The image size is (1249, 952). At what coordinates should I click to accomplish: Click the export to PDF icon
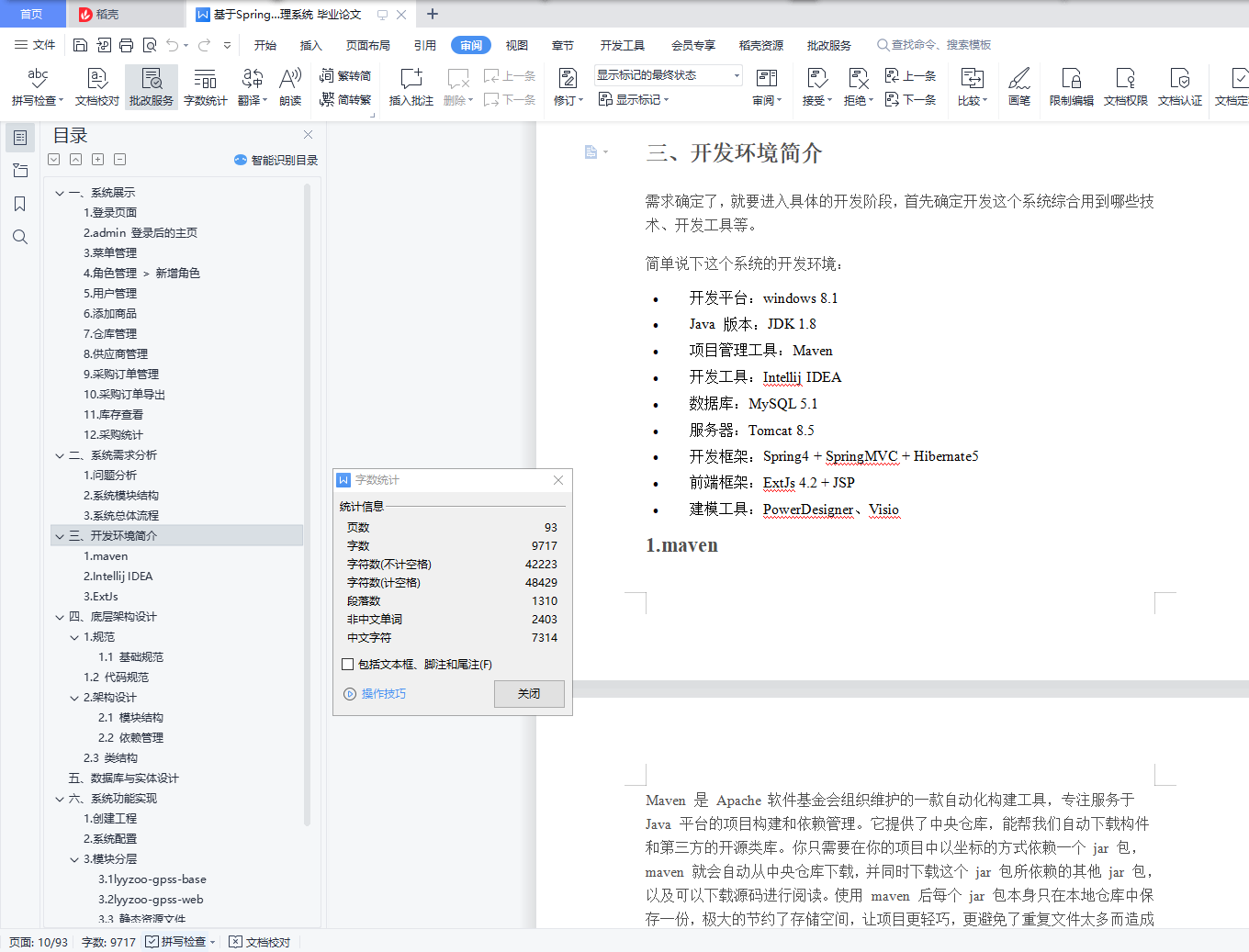[104, 45]
